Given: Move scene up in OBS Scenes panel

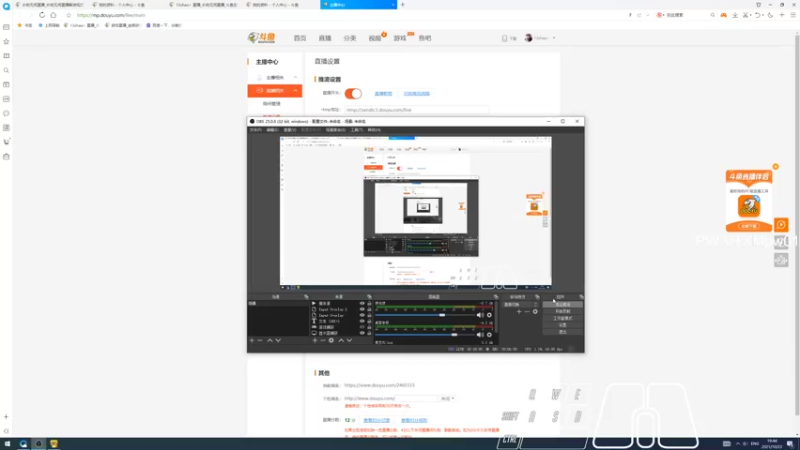Looking at the screenshot, I should 270,340.
